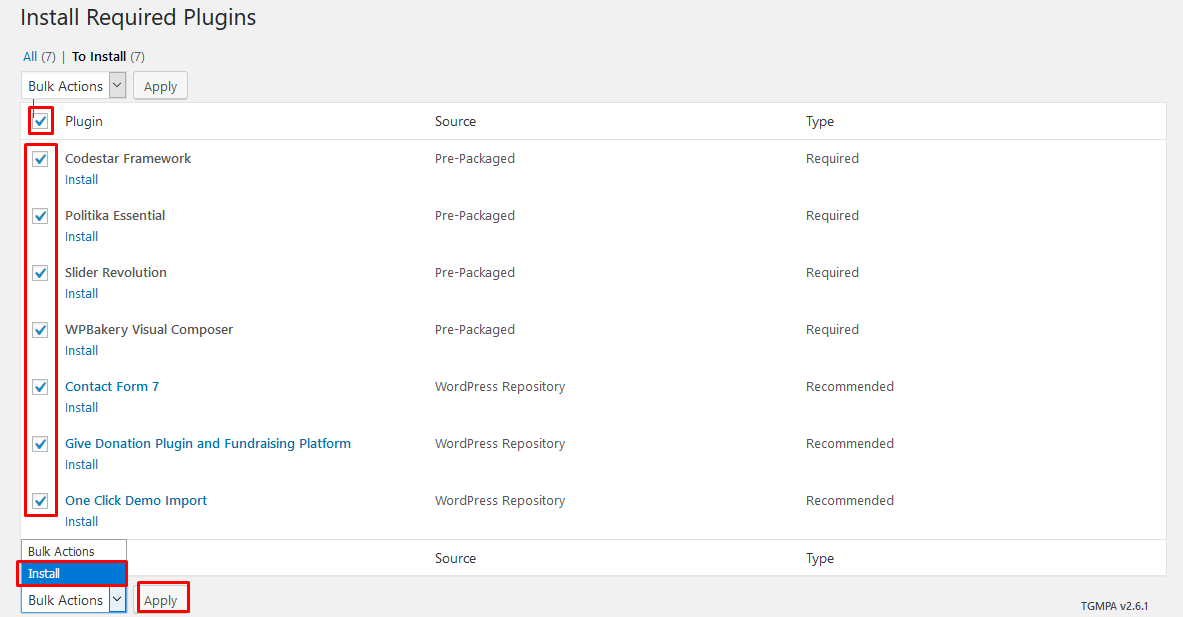Click the WordPress Repository source for Contact Form 7
The image size is (1183, 617).
pos(499,386)
